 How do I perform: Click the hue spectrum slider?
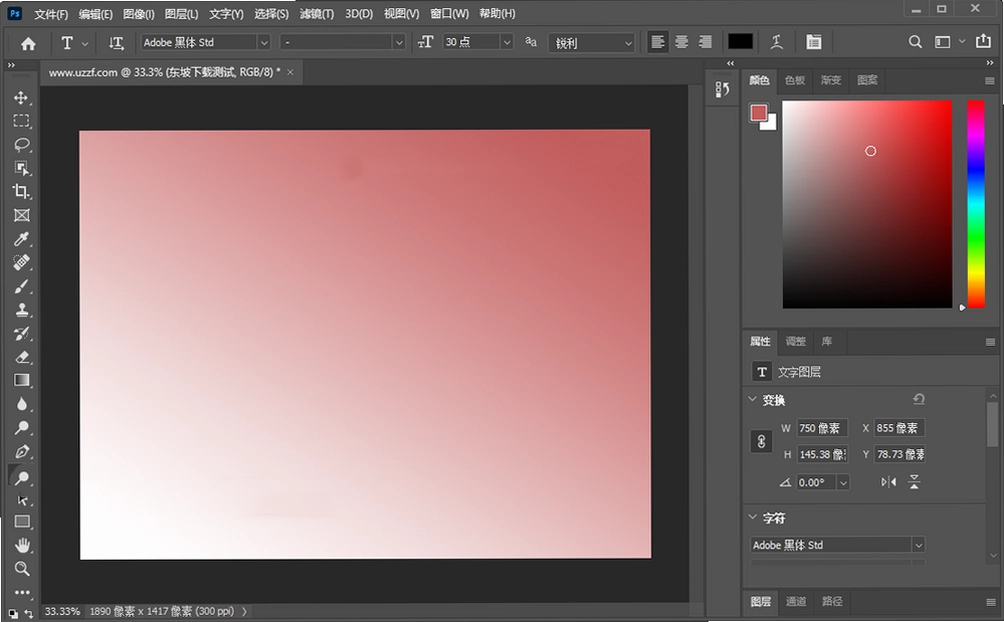pos(976,204)
